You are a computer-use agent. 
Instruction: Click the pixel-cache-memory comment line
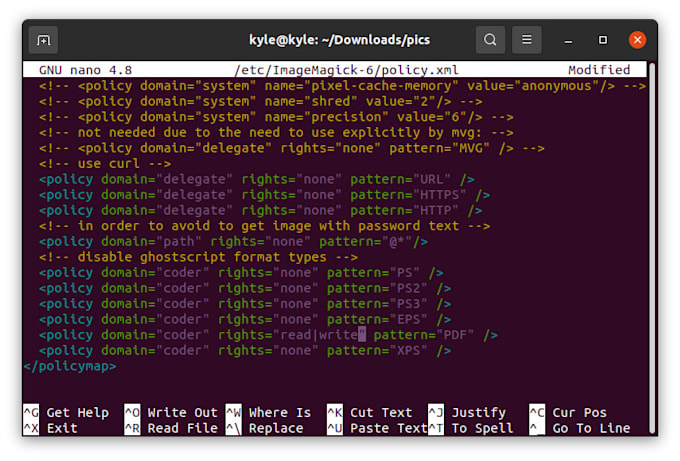[x=342, y=85]
